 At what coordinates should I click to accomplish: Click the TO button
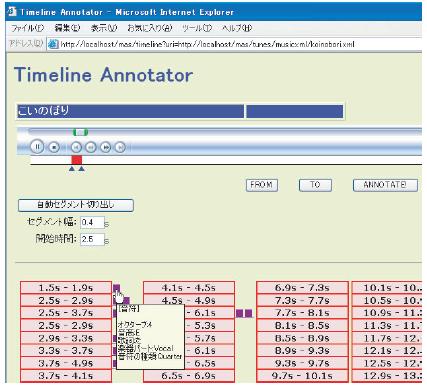coord(315,185)
